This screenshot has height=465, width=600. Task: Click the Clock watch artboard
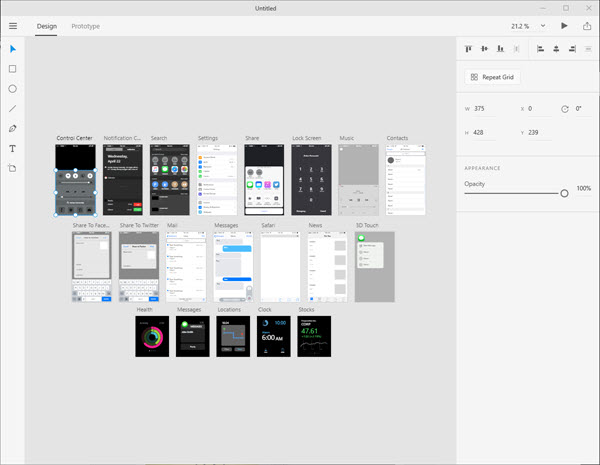coord(274,336)
